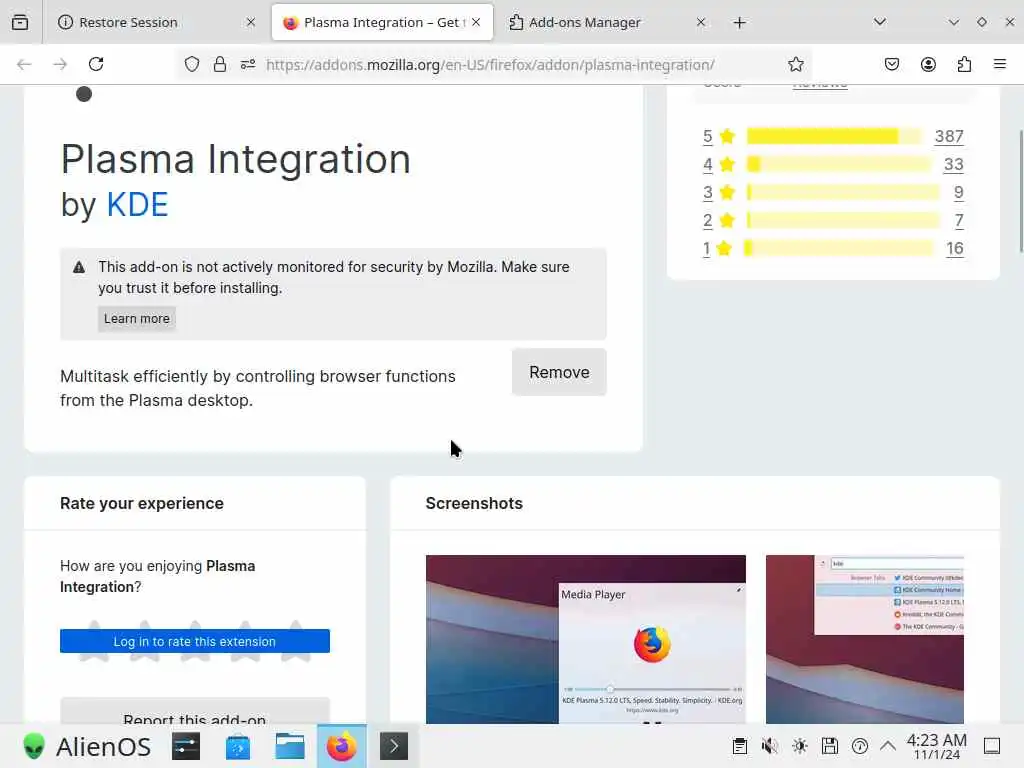
Task: Open browser tabs search screenshot thumbnail
Action: [865, 639]
